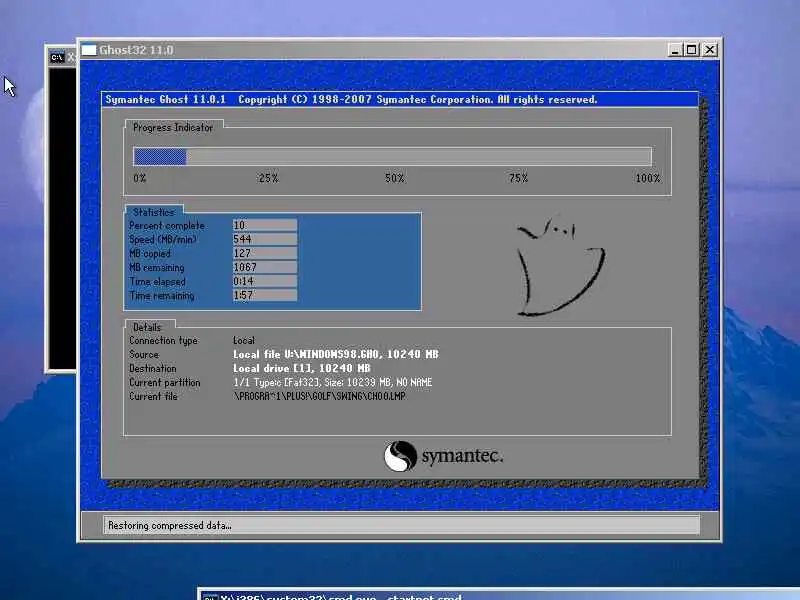Click the restore progress bar
800x600 pixels.
coord(392,157)
